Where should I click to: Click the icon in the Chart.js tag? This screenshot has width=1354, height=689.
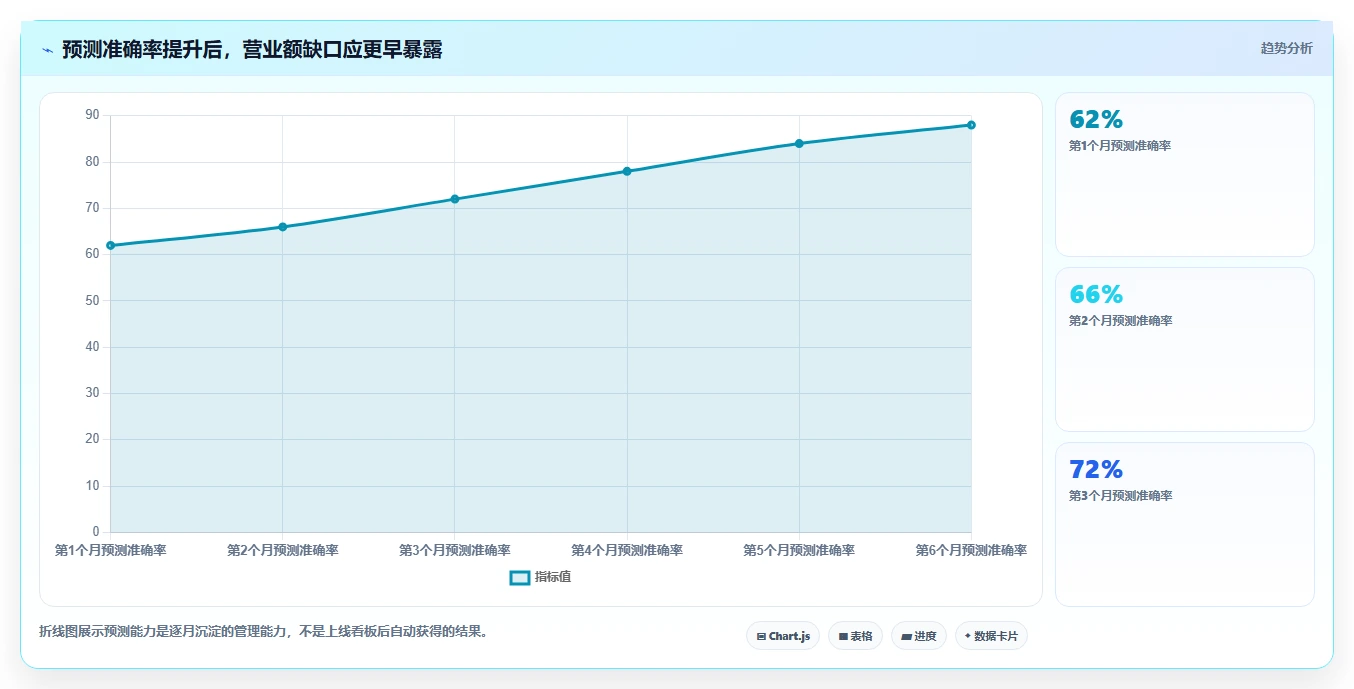pos(762,636)
